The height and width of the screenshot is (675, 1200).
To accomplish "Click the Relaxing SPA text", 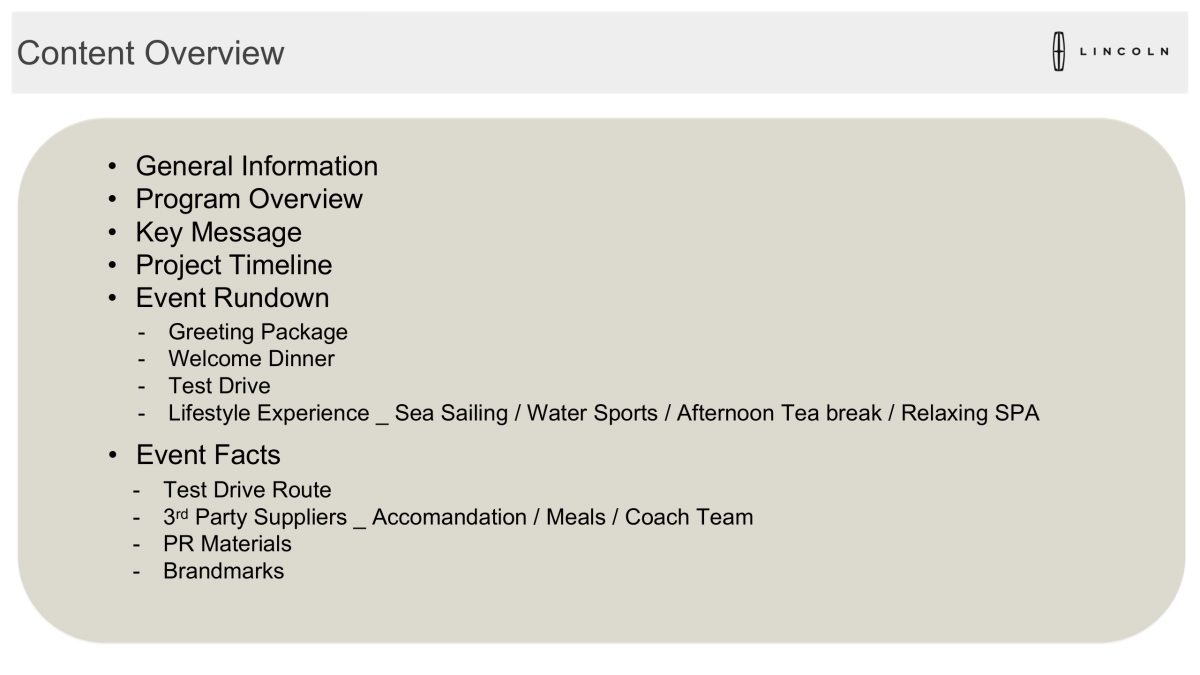I will coord(970,413).
